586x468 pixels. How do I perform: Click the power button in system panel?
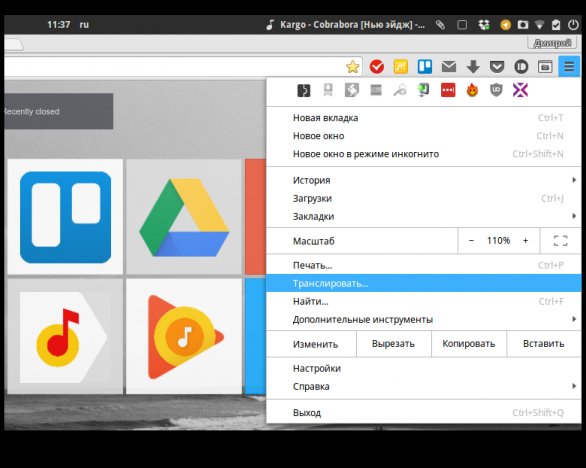[x=573, y=25]
